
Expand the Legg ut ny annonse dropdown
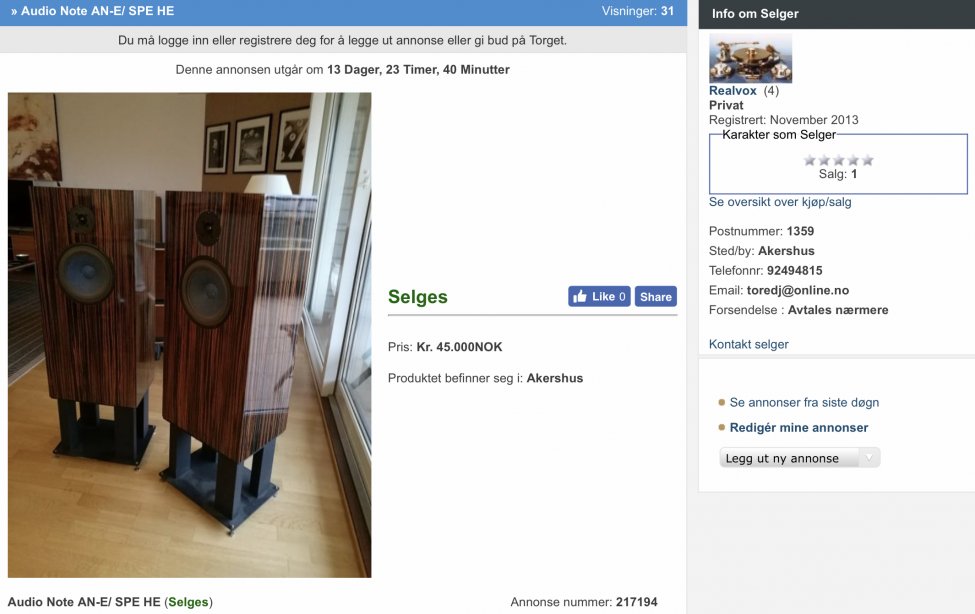pyautogui.click(x=799, y=458)
